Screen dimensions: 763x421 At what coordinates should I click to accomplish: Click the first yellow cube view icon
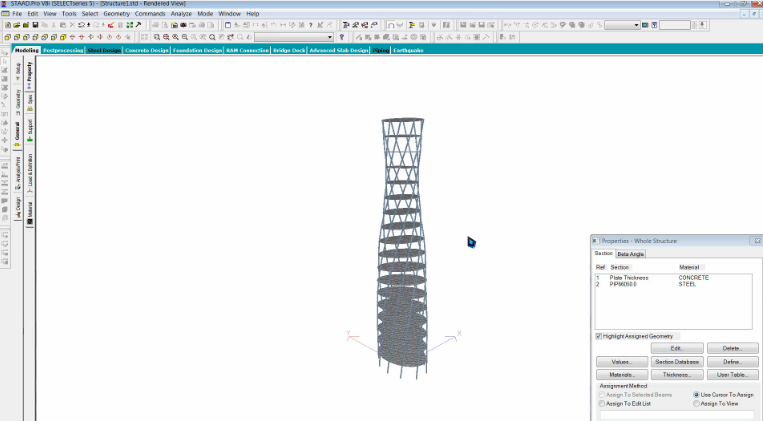(x=8, y=37)
